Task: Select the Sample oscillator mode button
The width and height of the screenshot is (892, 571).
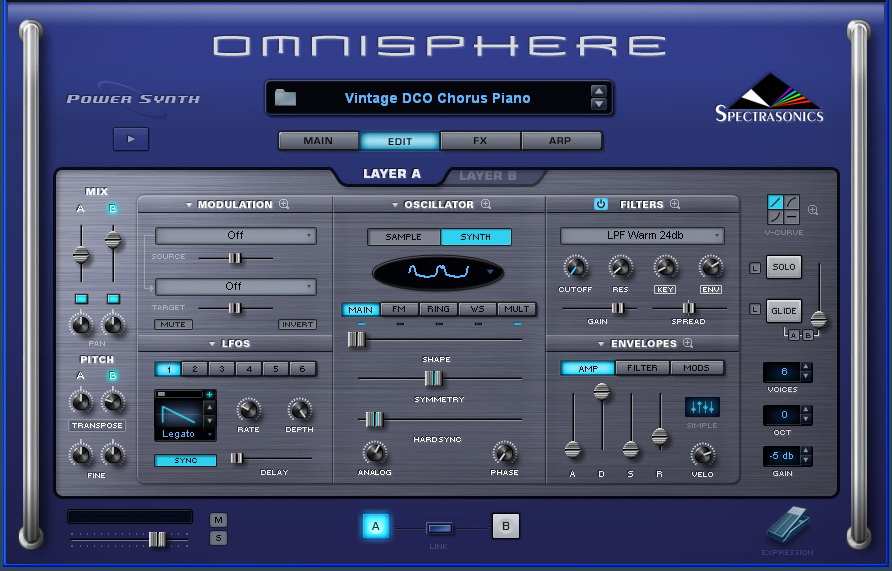Action: [403, 237]
